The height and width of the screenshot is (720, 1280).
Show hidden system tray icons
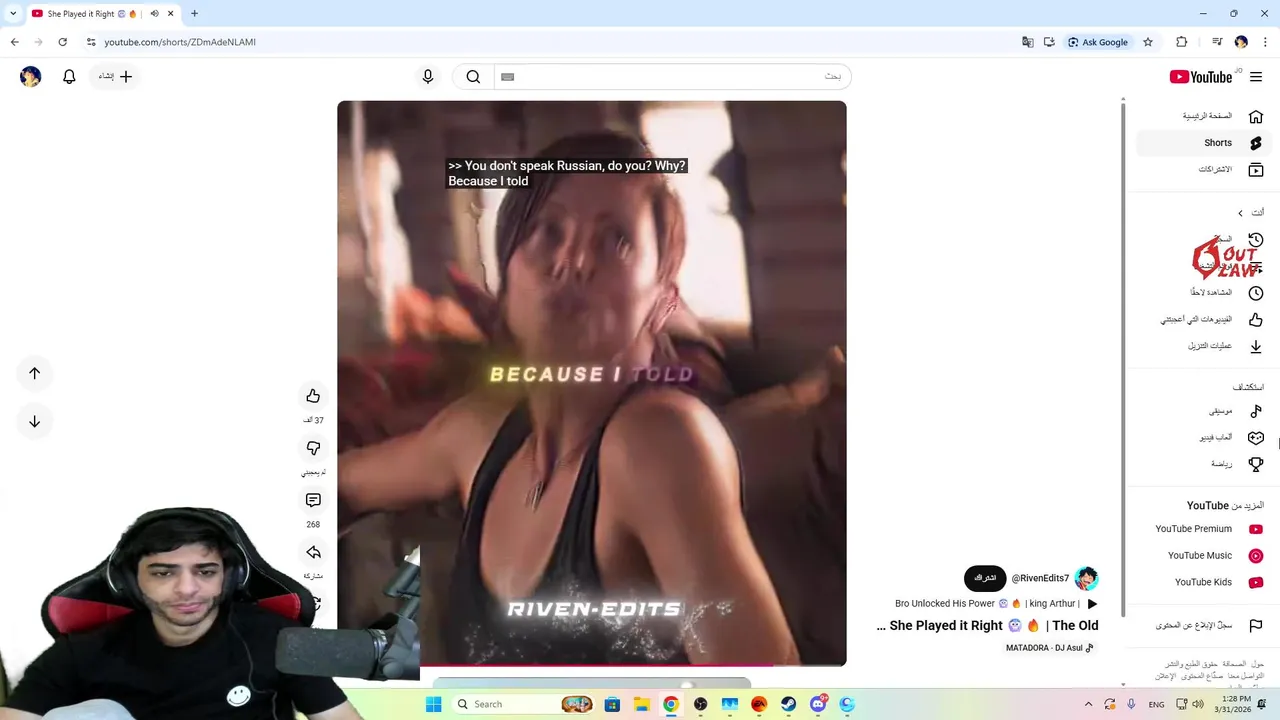pyautogui.click(x=1088, y=704)
